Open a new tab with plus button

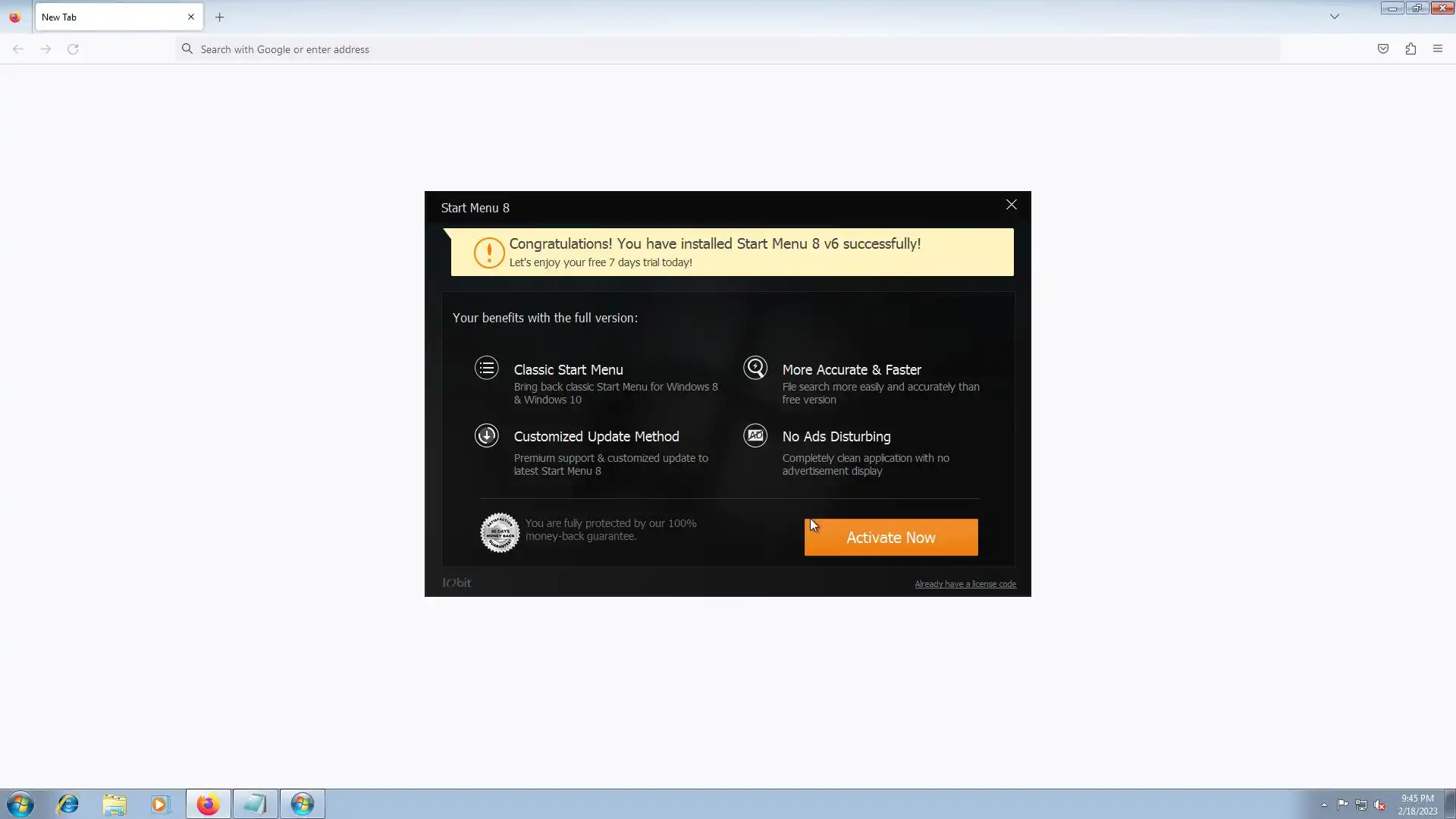point(220,17)
